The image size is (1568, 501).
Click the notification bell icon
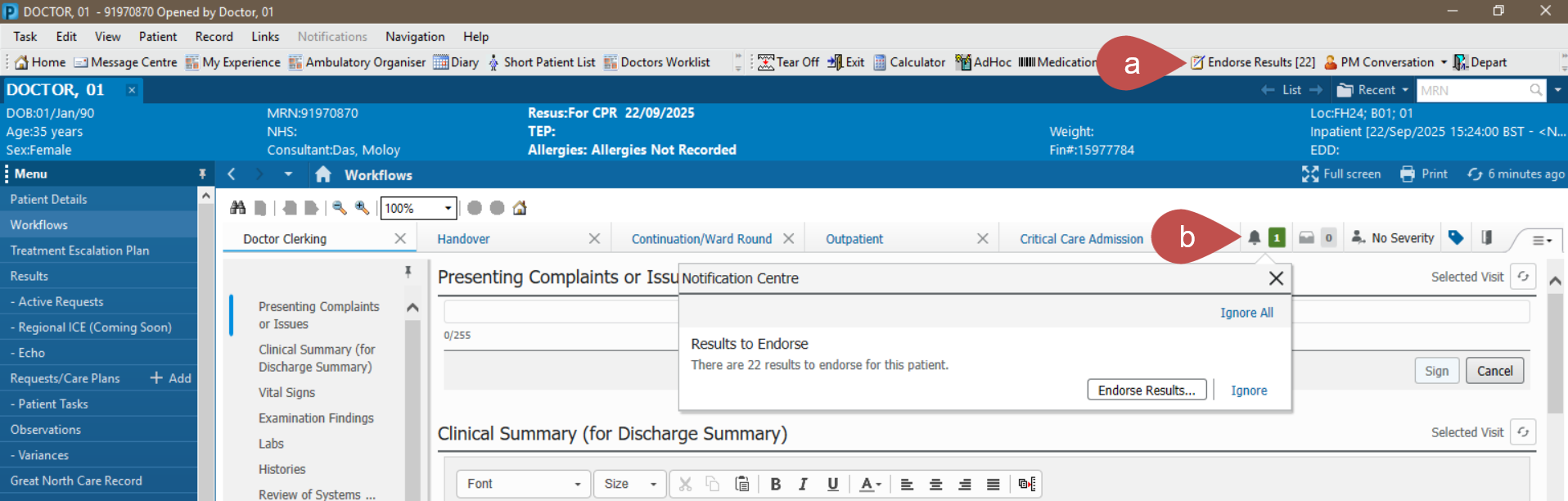[1254, 238]
